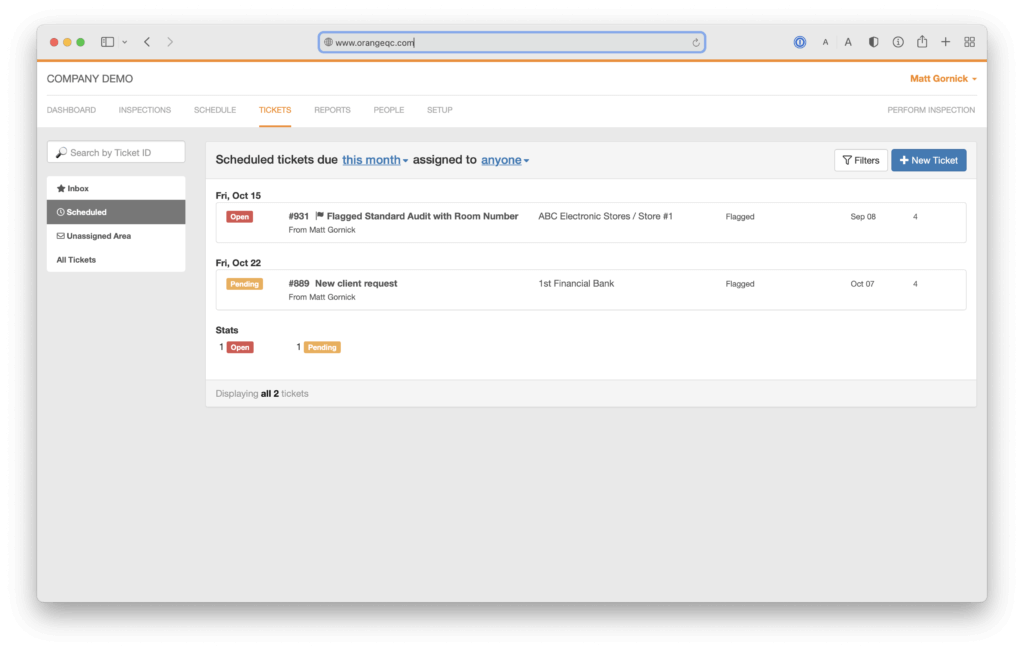Switch to the Inspections tab
Screen dimensions: 1024x651
(144, 110)
